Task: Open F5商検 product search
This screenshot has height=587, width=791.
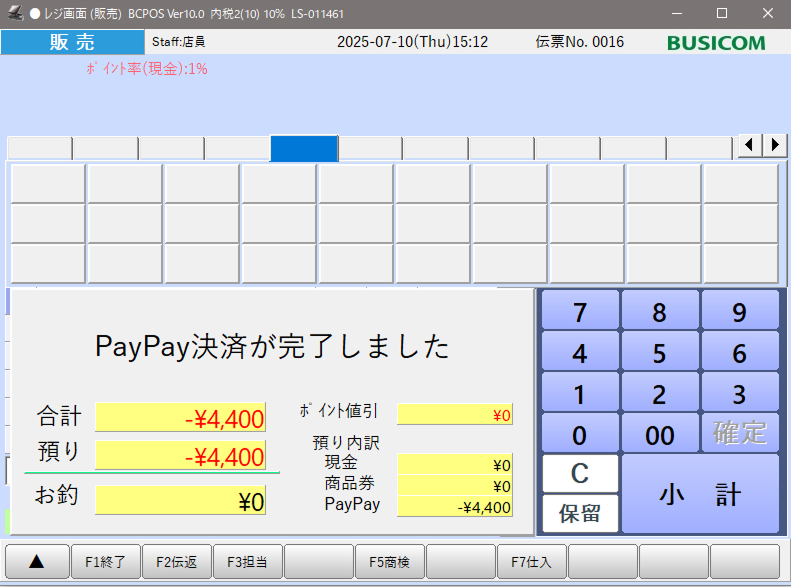Action: (x=389, y=562)
